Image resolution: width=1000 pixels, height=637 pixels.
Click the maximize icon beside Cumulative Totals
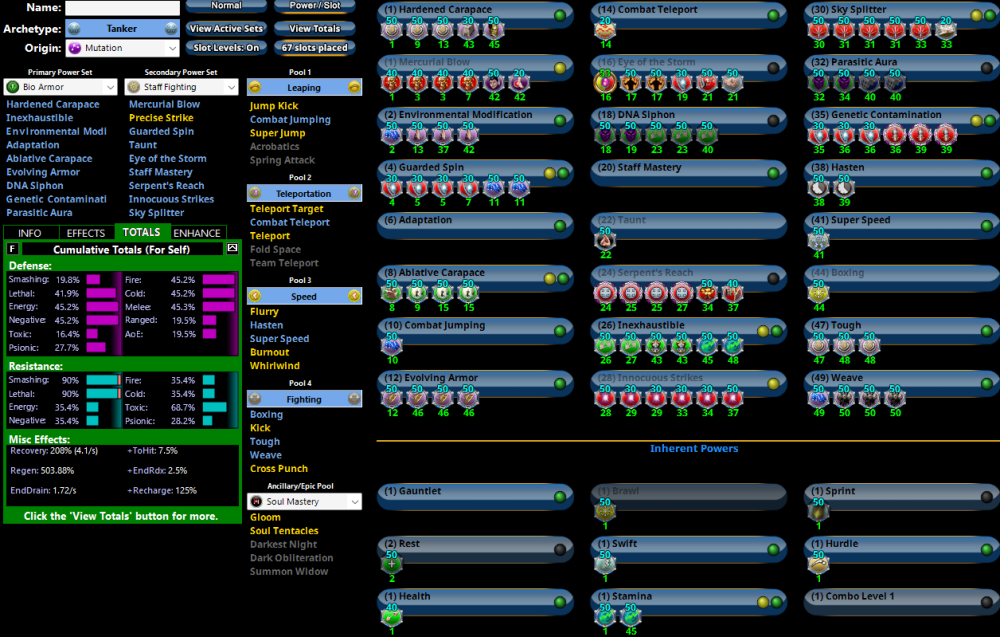pyautogui.click(x=233, y=248)
